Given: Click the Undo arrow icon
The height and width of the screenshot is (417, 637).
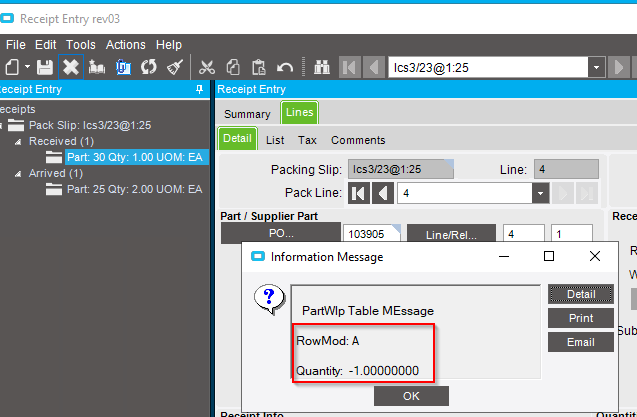Looking at the screenshot, I should [x=284, y=67].
